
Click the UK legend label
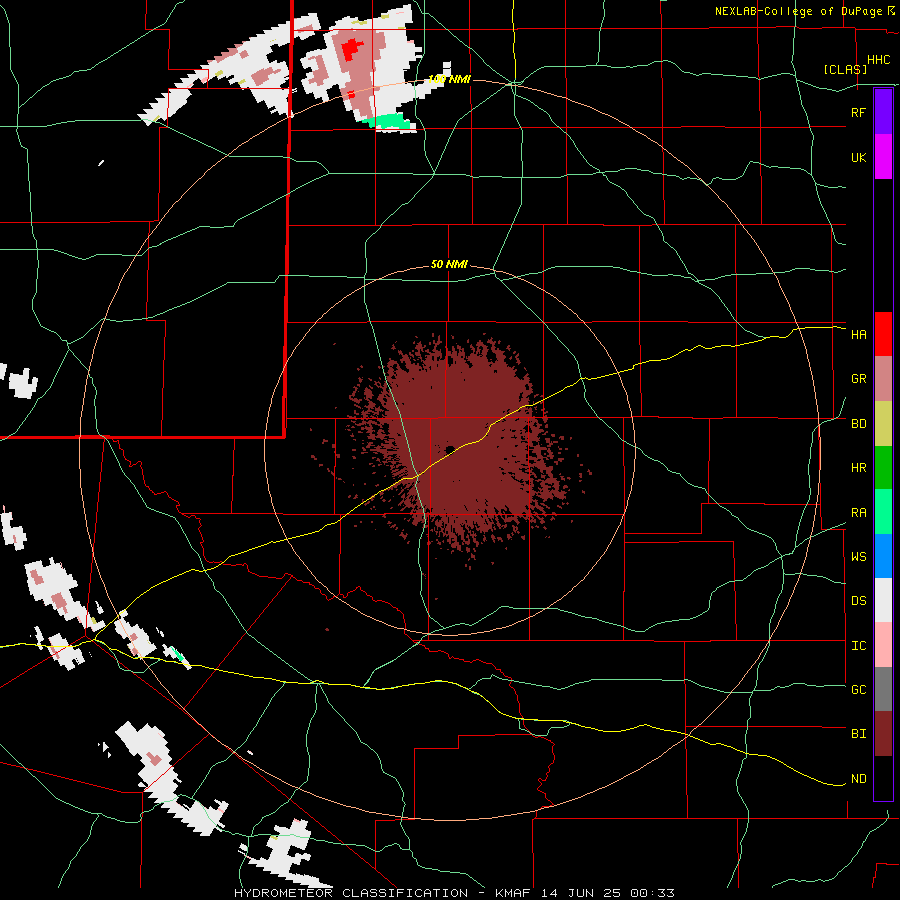[858, 157]
